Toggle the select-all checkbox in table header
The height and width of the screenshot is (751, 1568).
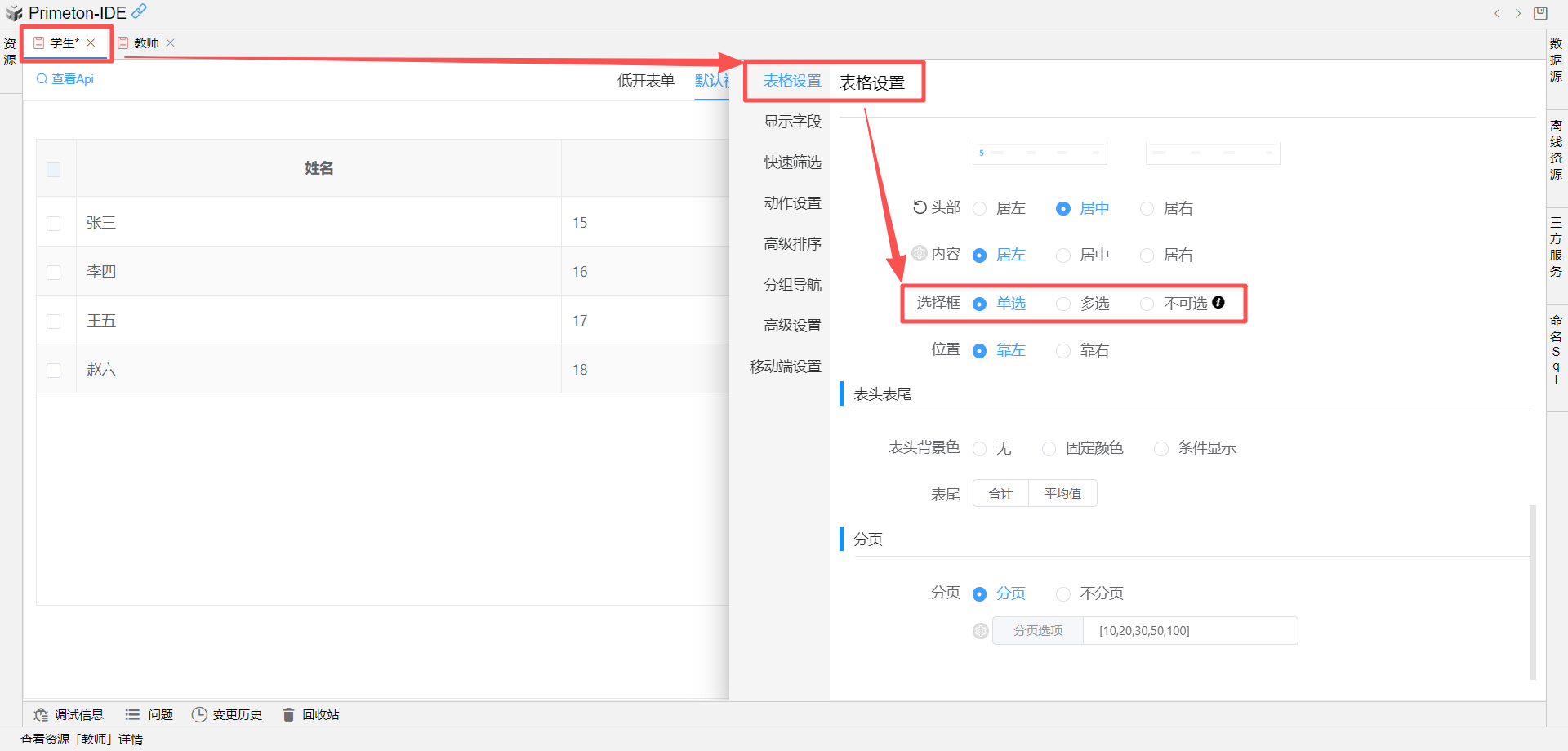click(54, 170)
